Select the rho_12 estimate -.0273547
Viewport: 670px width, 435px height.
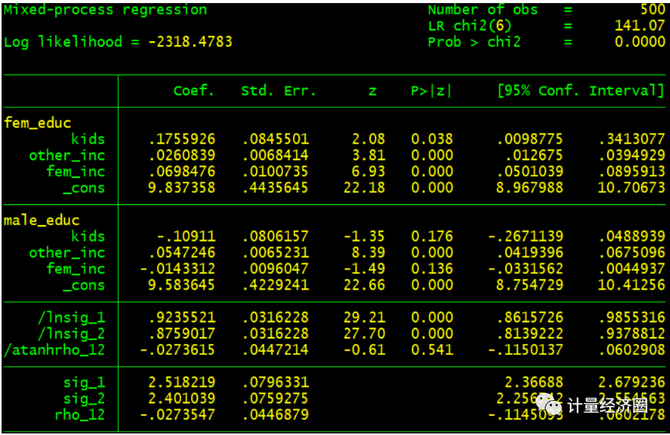click(178, 414)
